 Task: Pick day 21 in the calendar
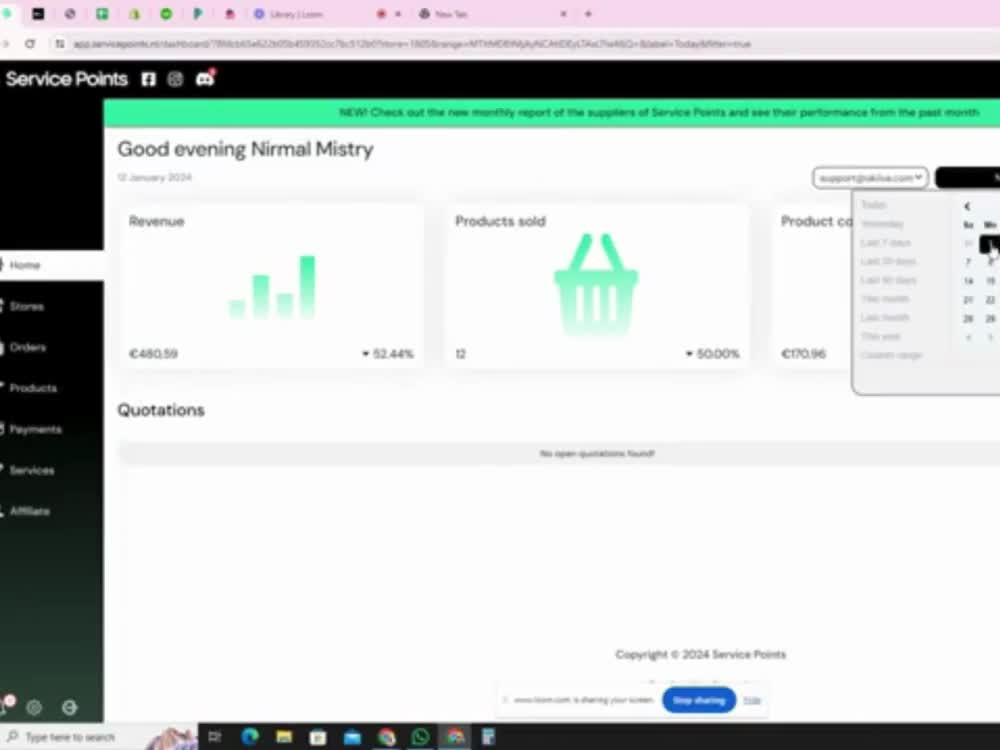(x=968, y=300)
